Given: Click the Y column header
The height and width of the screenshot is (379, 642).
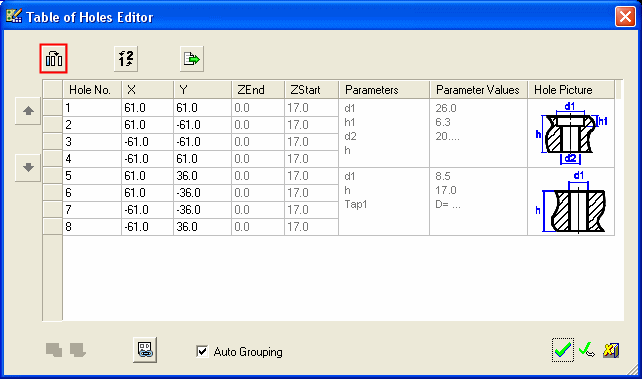Looking at the screenshot, I should coord(203,90).
